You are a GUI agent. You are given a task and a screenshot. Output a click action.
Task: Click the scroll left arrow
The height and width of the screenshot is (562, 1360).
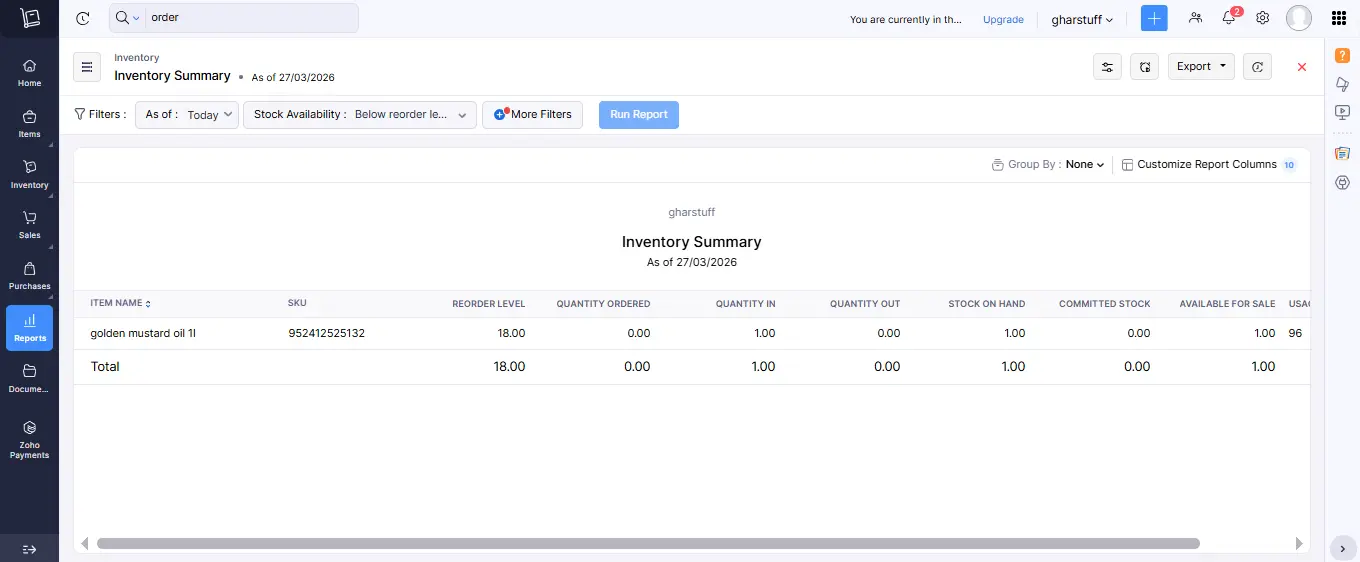pyautogui.click(x=85, y=543)
